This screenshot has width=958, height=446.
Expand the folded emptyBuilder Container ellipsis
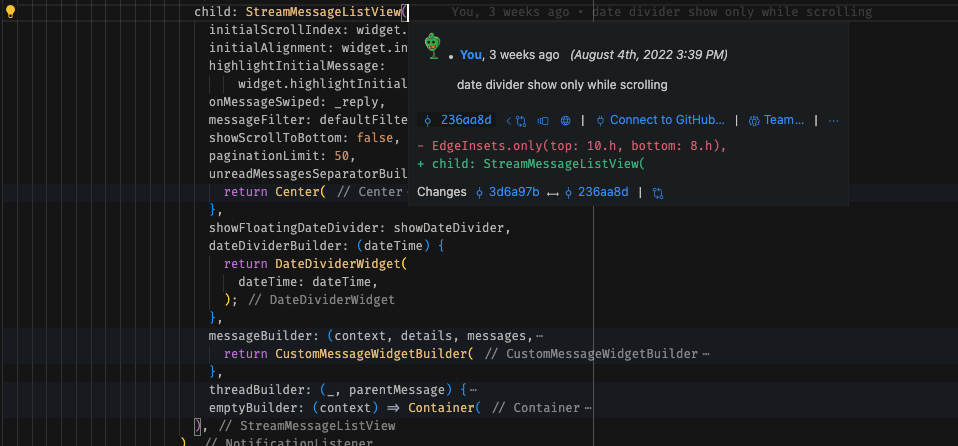(587, 408)
